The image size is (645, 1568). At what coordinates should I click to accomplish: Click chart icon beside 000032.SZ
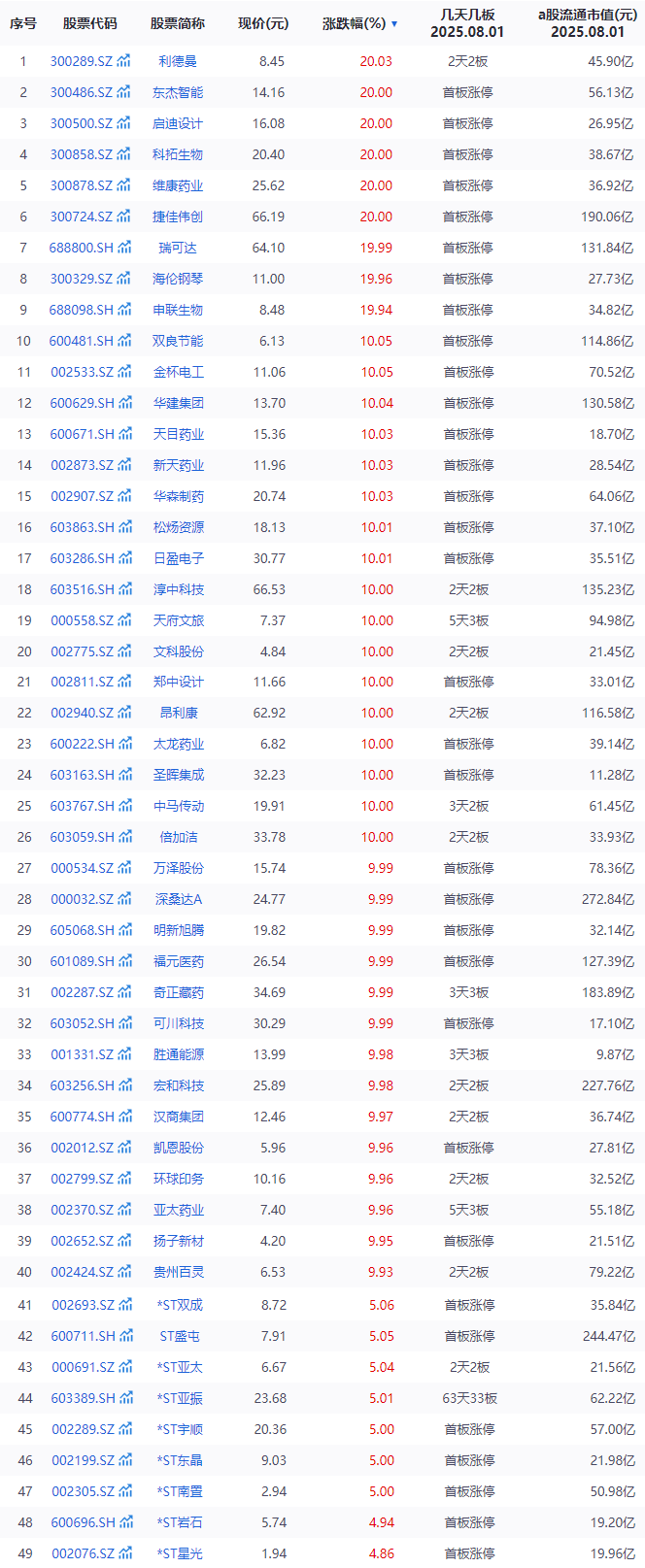pos(123,899)
